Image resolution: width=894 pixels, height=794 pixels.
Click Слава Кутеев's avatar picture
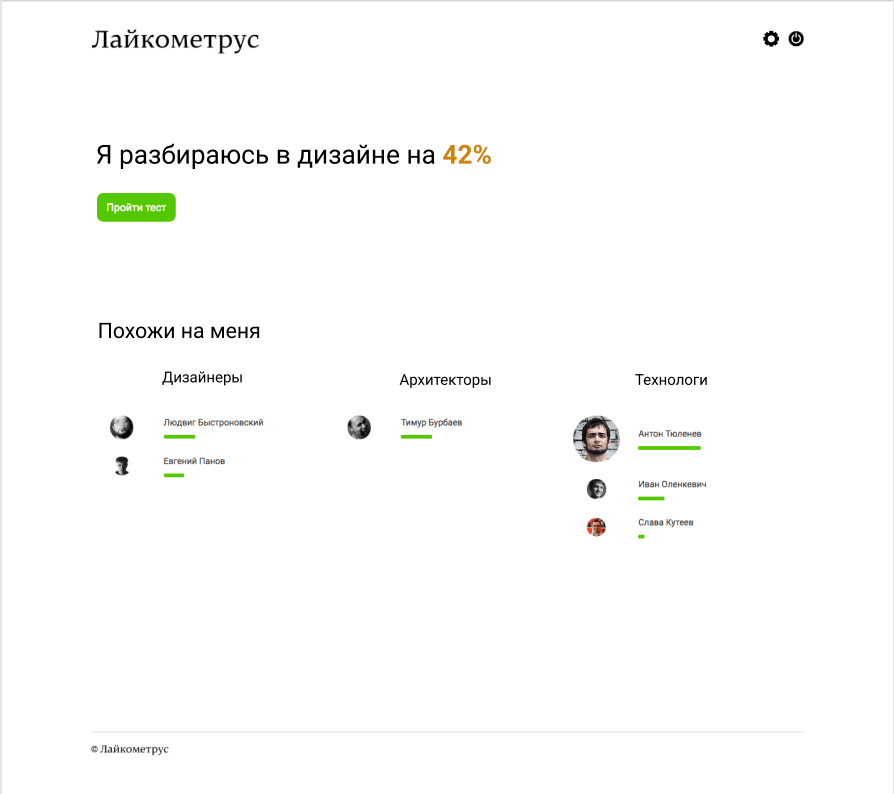pyautogui.click(x=596, y=527)
